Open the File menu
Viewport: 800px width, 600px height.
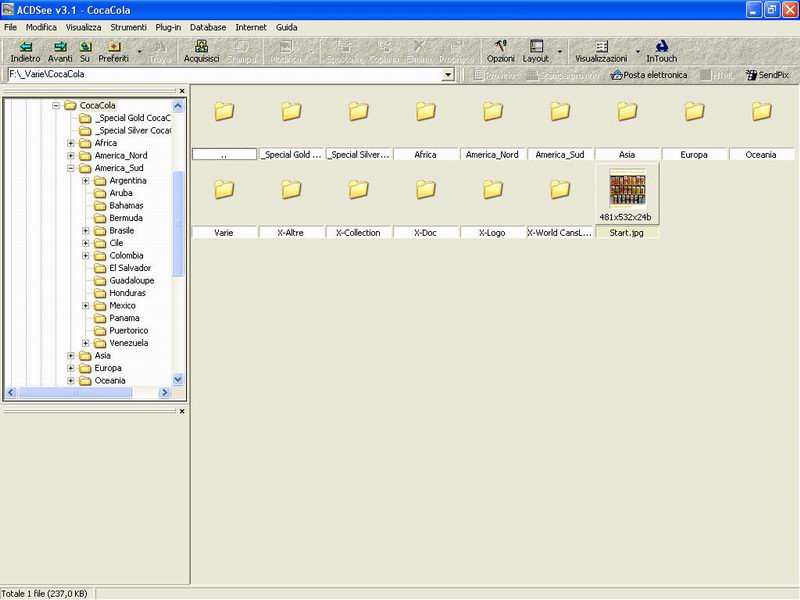click(x=10, y=28)
